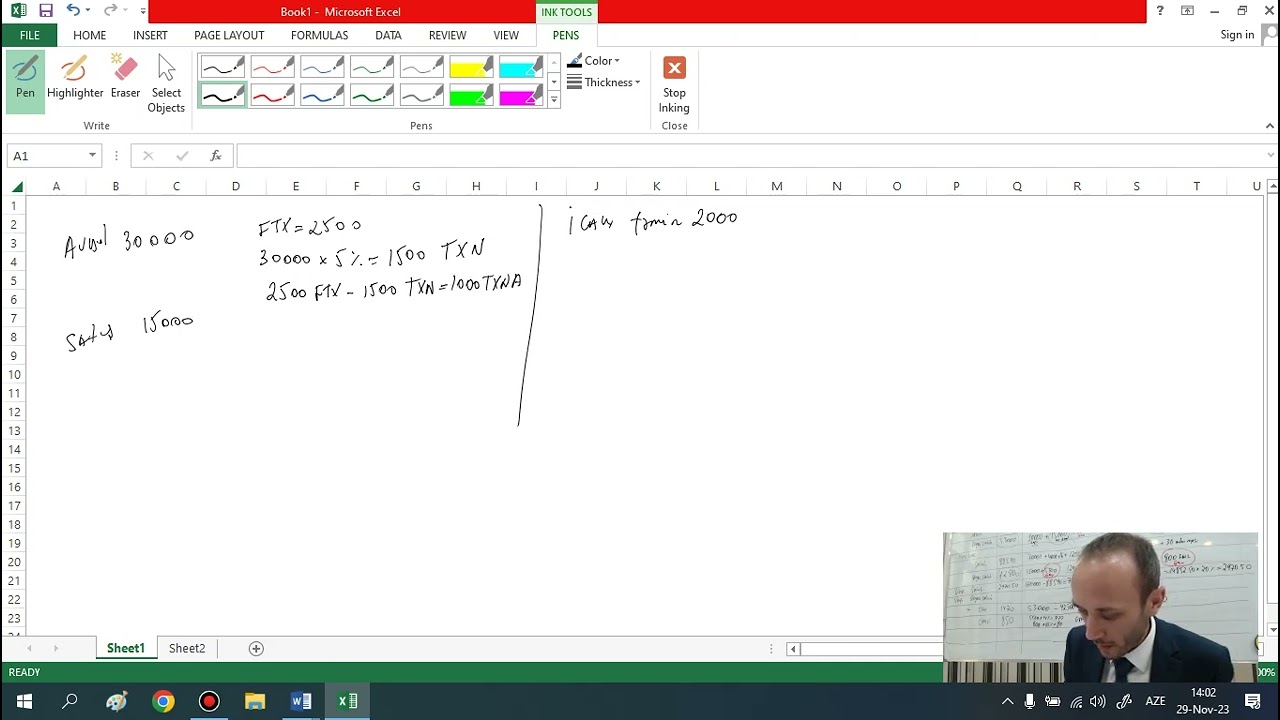Add a new sheet with plus button
The height and width of the screenshot is (720, 1280).
(x=256, y=648)
